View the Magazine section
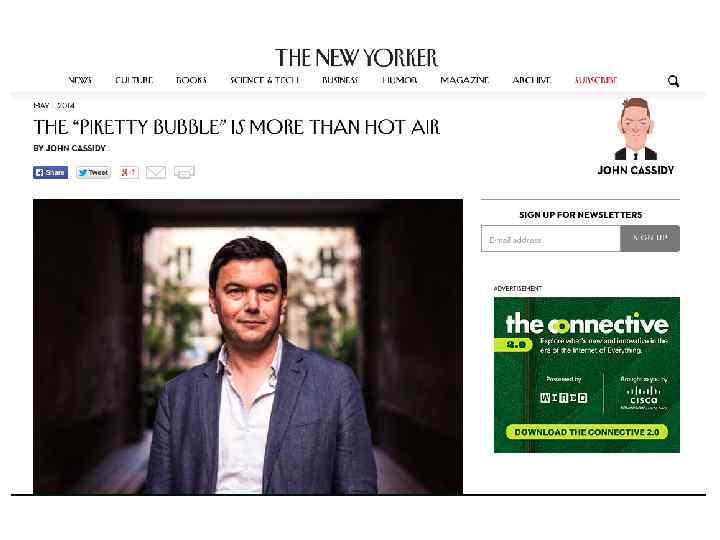This screenshot has height=540, width=720. (465, 80)
